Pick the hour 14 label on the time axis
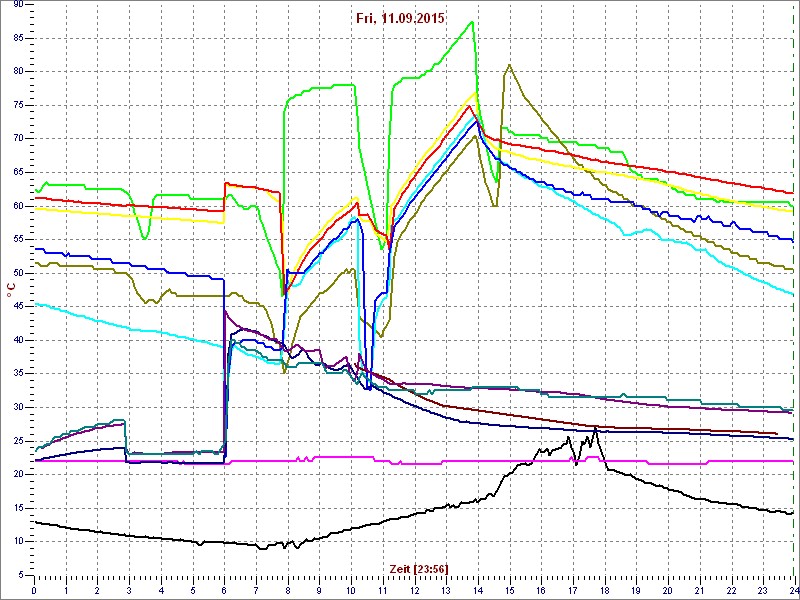The width and height of the screenshot is (800, 600). pyautogui.click(x=478, y=588)
